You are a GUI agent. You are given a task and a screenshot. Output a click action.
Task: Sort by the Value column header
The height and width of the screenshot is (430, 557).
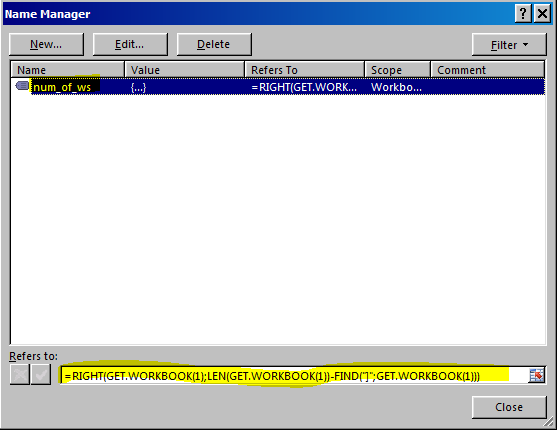click(184, 70)
